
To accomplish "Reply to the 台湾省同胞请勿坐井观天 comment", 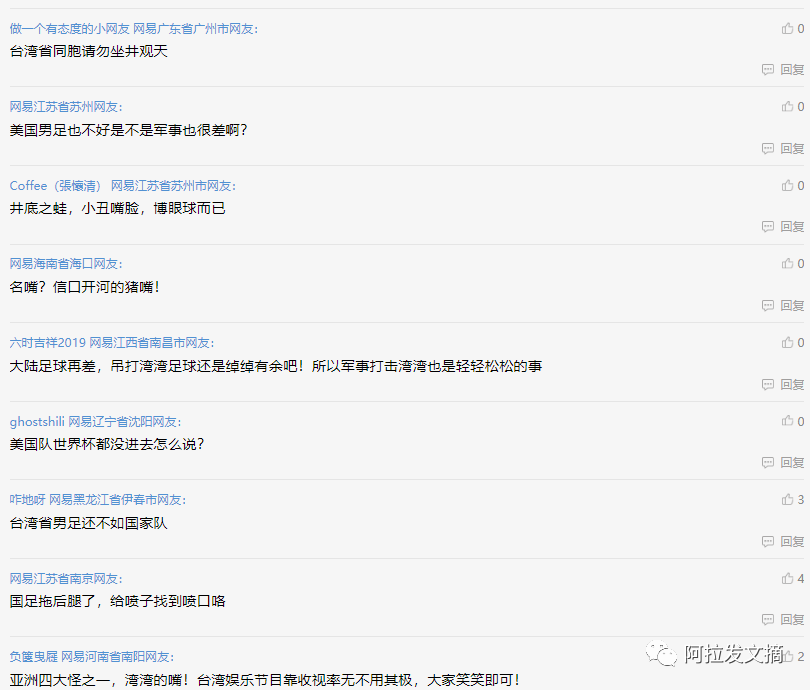I will pyautogui.click(x=783, y=69).
